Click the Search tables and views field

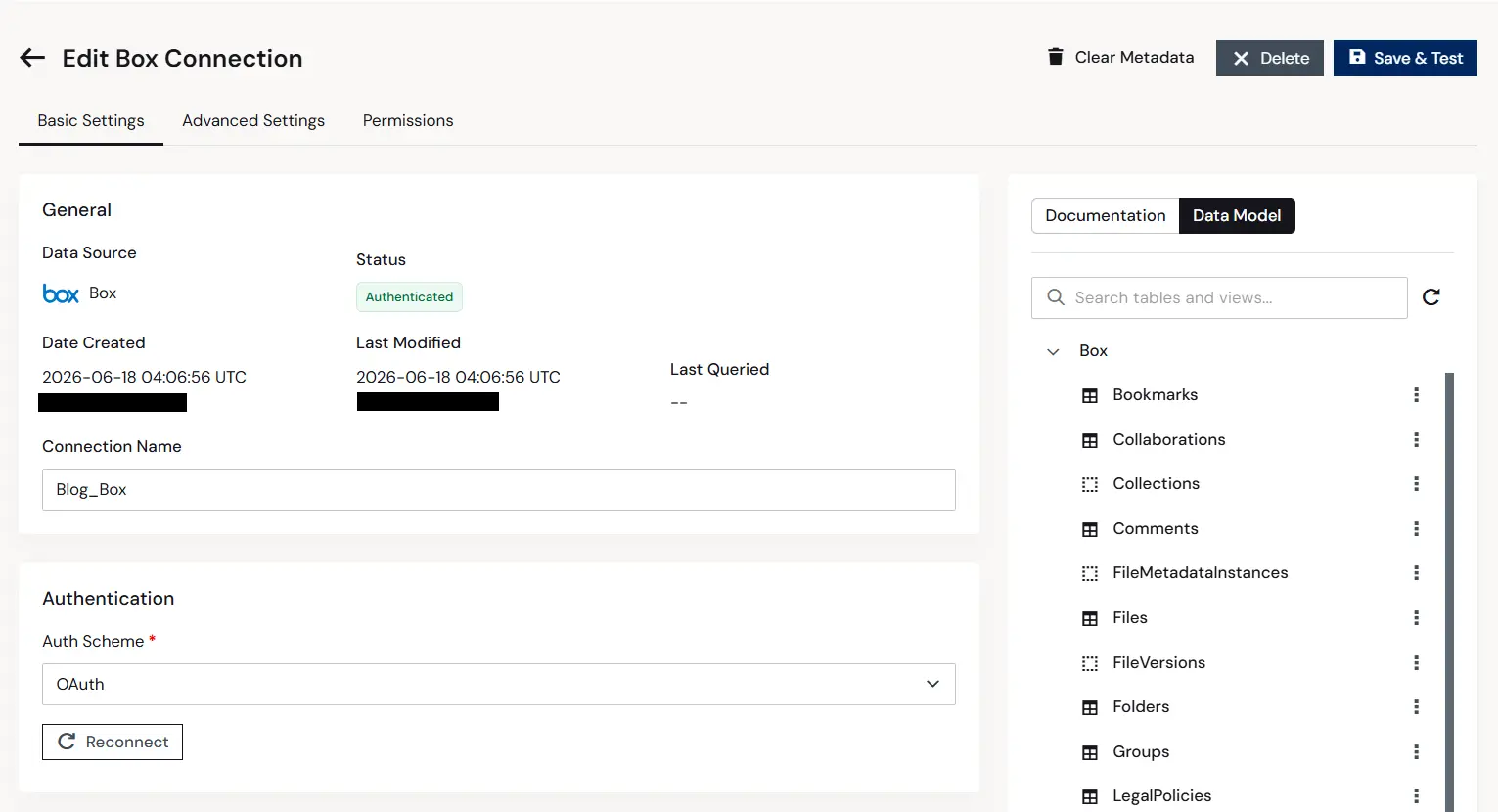1219,298
